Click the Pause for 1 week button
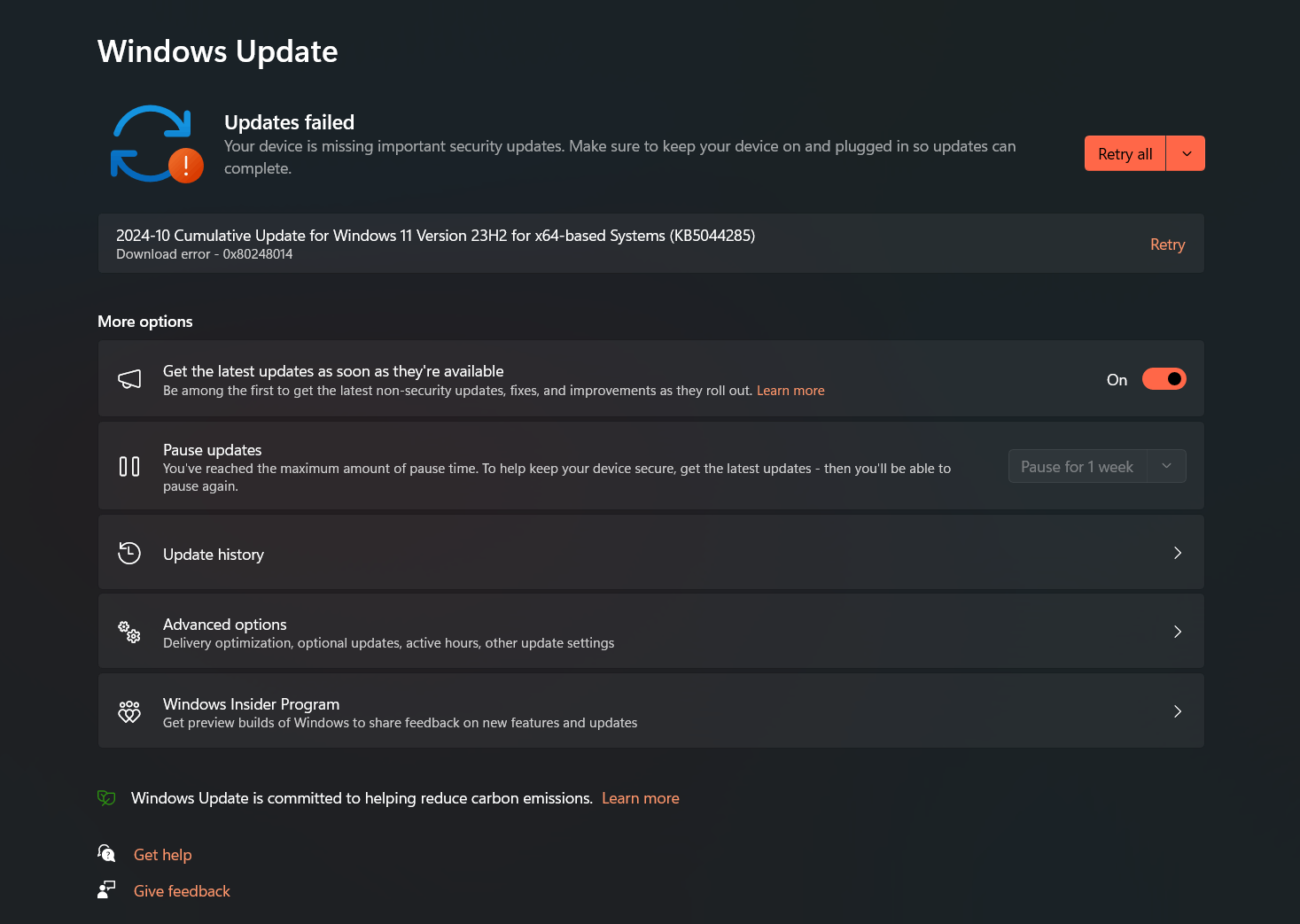This screenshot has width=1300, height=924. pyautogui.click(x=1077, y=466)
